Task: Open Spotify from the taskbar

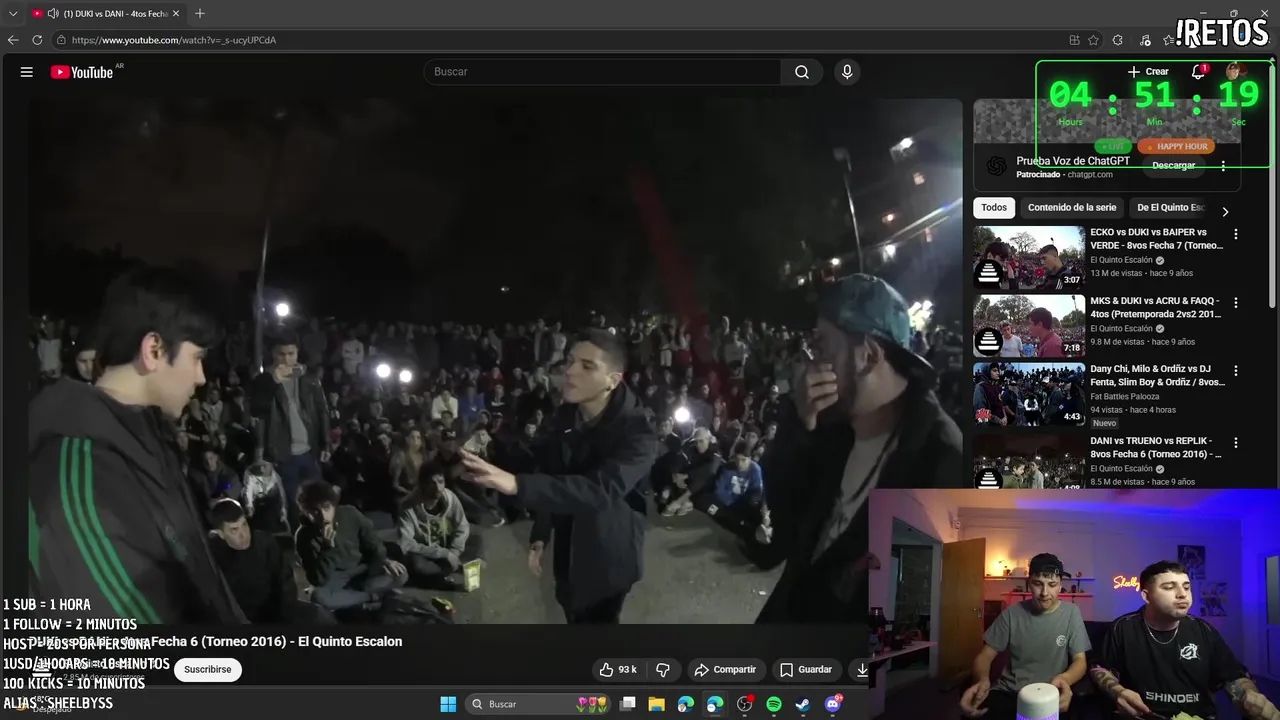Action: pyautogui.click(x=773, y=704)
